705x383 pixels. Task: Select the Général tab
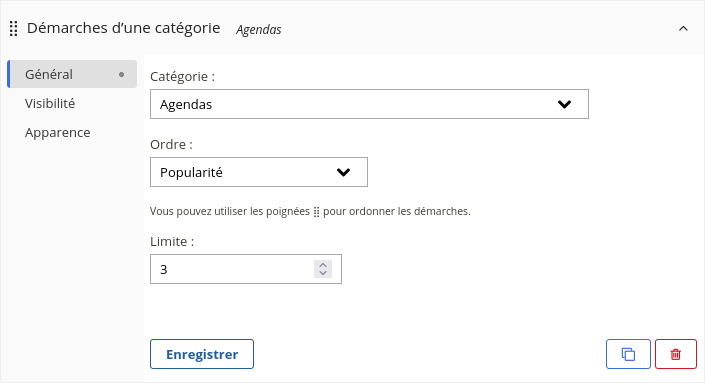click(x=72, y=74)
